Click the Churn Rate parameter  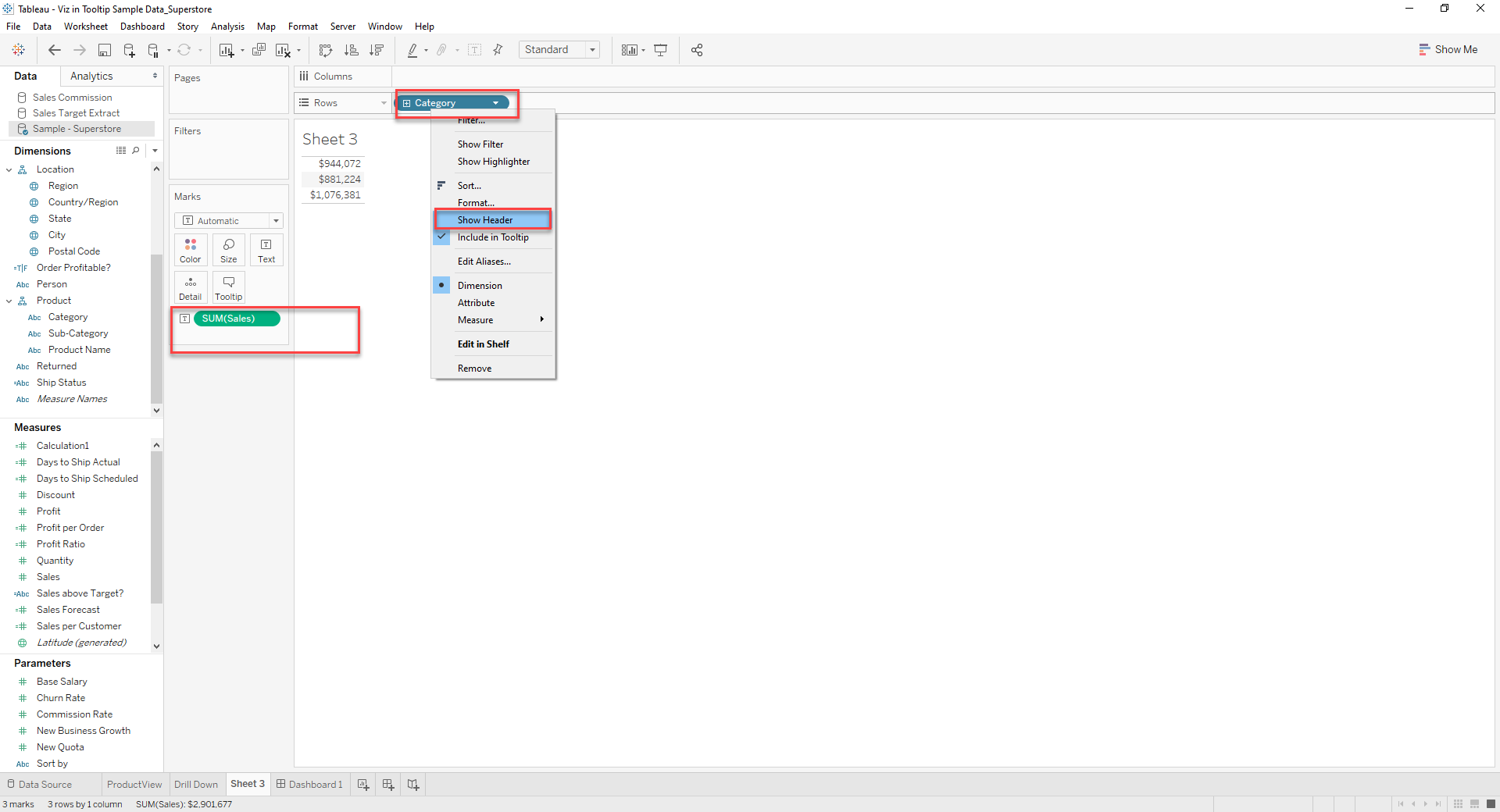click(x=61, y=698)
